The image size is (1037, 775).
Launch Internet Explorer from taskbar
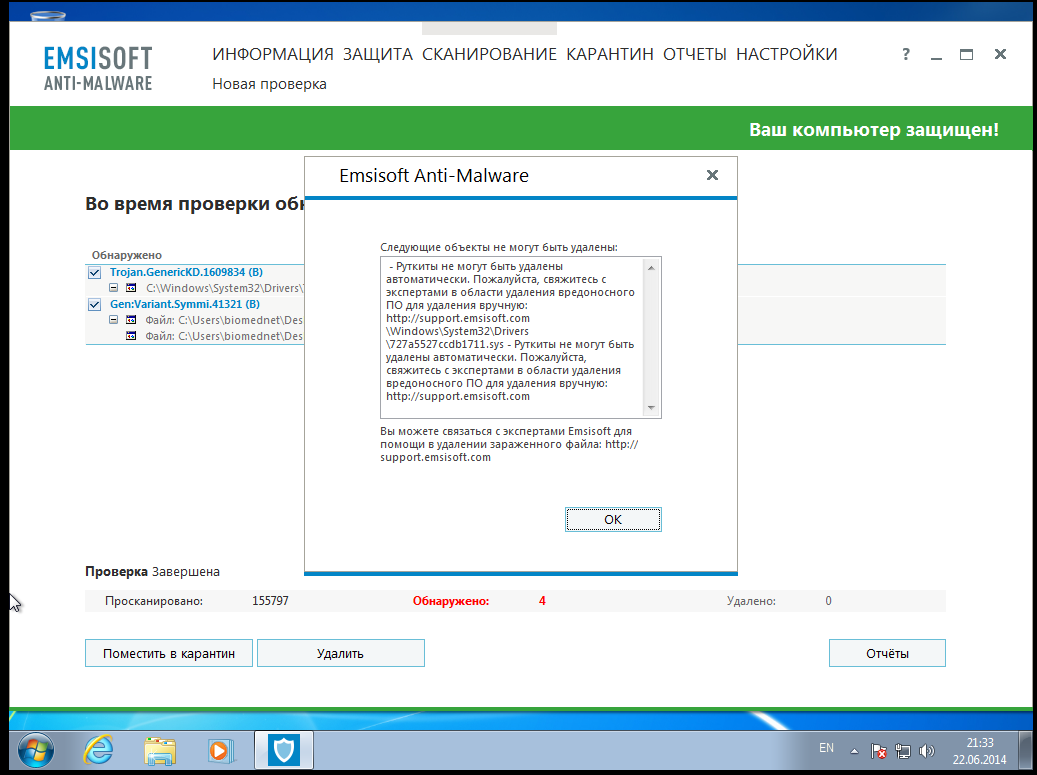point(99,751)
